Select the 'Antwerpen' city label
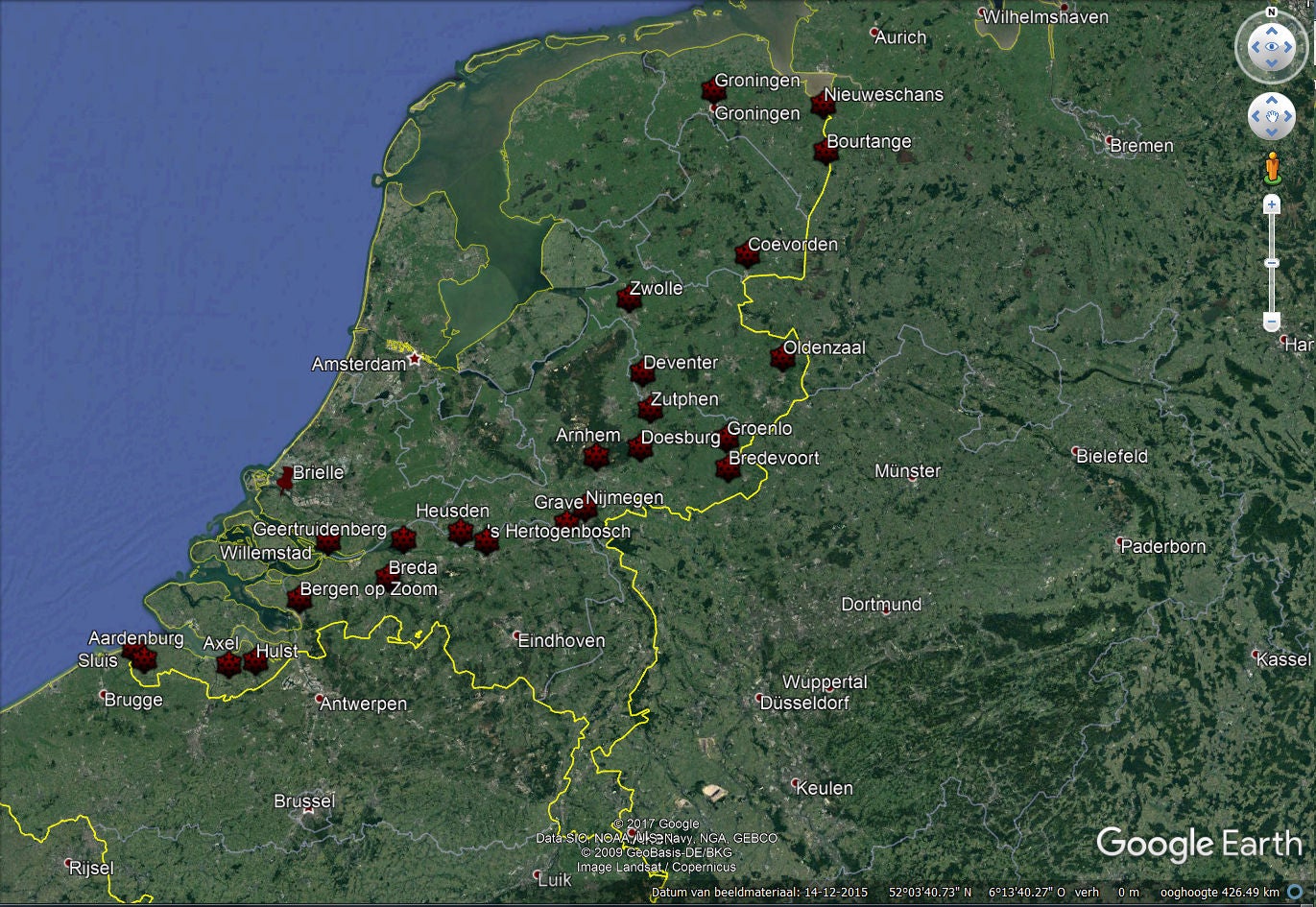1316x907 pixels. pos(363,704)
